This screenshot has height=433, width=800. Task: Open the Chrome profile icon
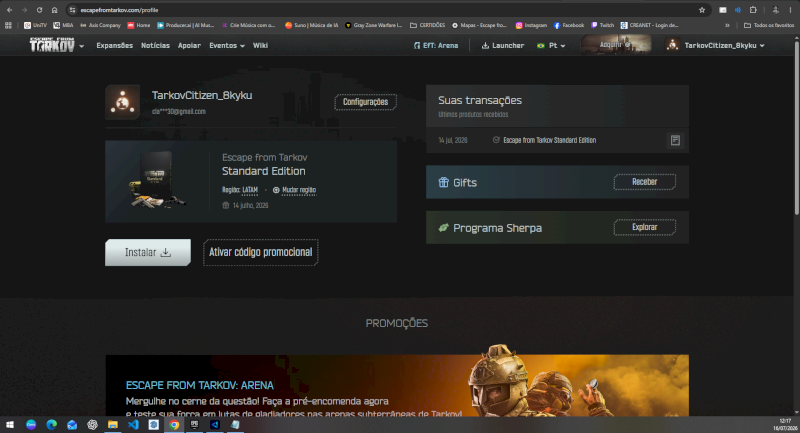coord(776,10)
